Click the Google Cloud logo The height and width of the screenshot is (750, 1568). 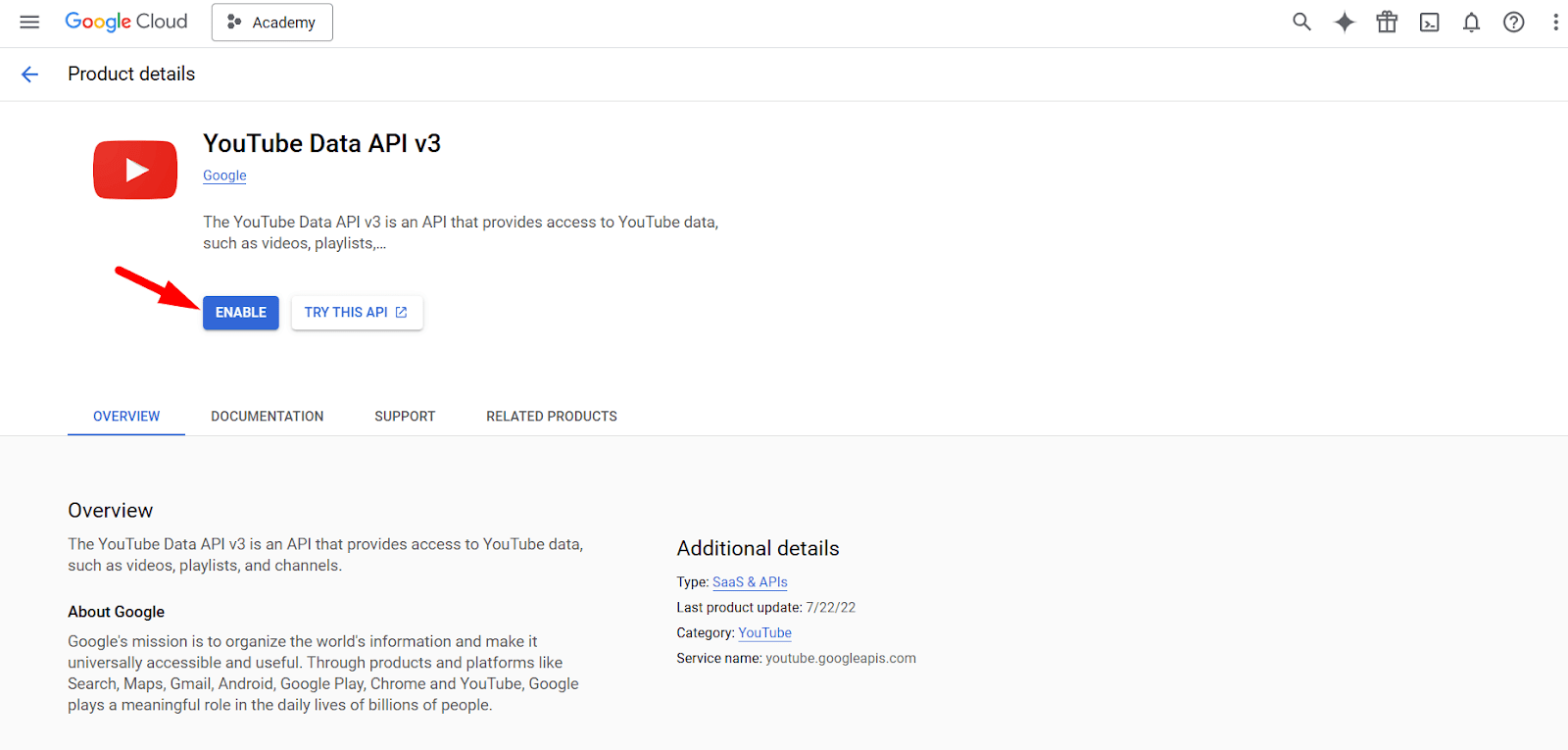tap(126, 22)
